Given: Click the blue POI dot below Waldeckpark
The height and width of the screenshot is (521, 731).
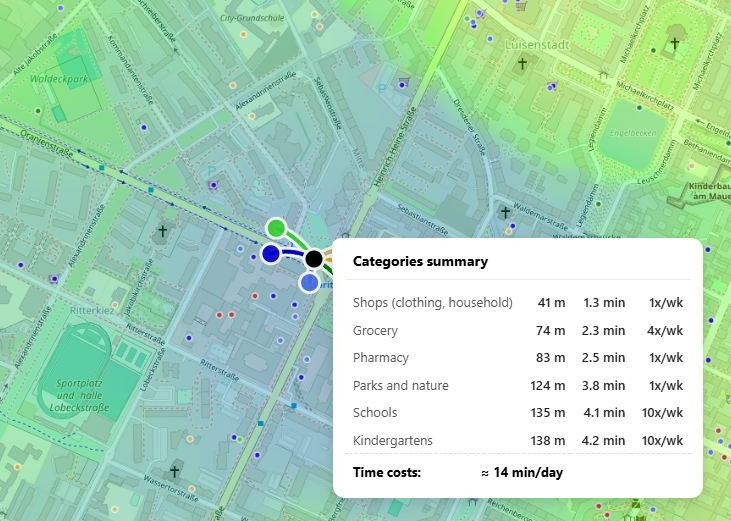Looking at the screenshot, I should tap(144, 127).
